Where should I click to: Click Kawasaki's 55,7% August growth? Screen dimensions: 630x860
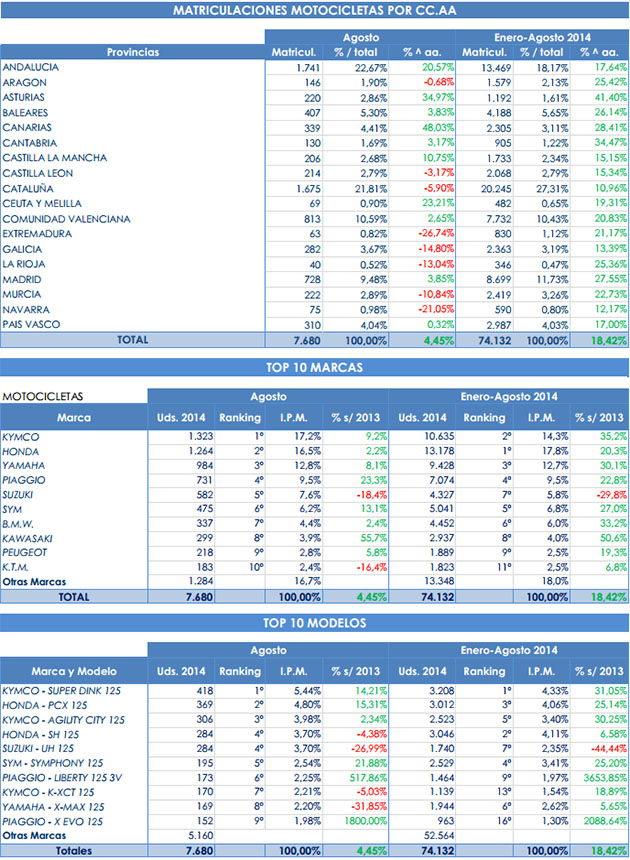(373, 538)
